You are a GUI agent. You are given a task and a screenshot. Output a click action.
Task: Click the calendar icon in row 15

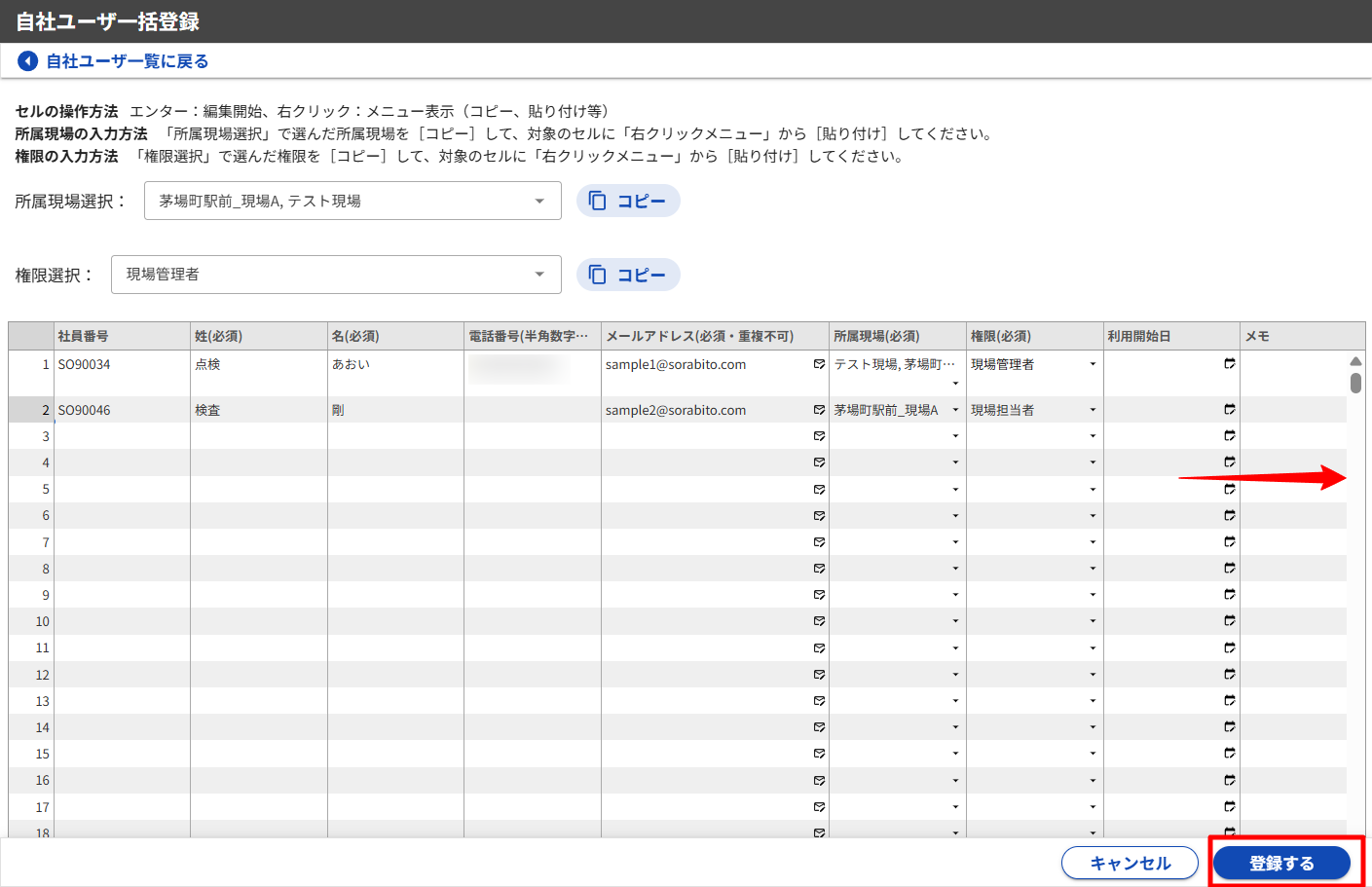click(1230, 754)
